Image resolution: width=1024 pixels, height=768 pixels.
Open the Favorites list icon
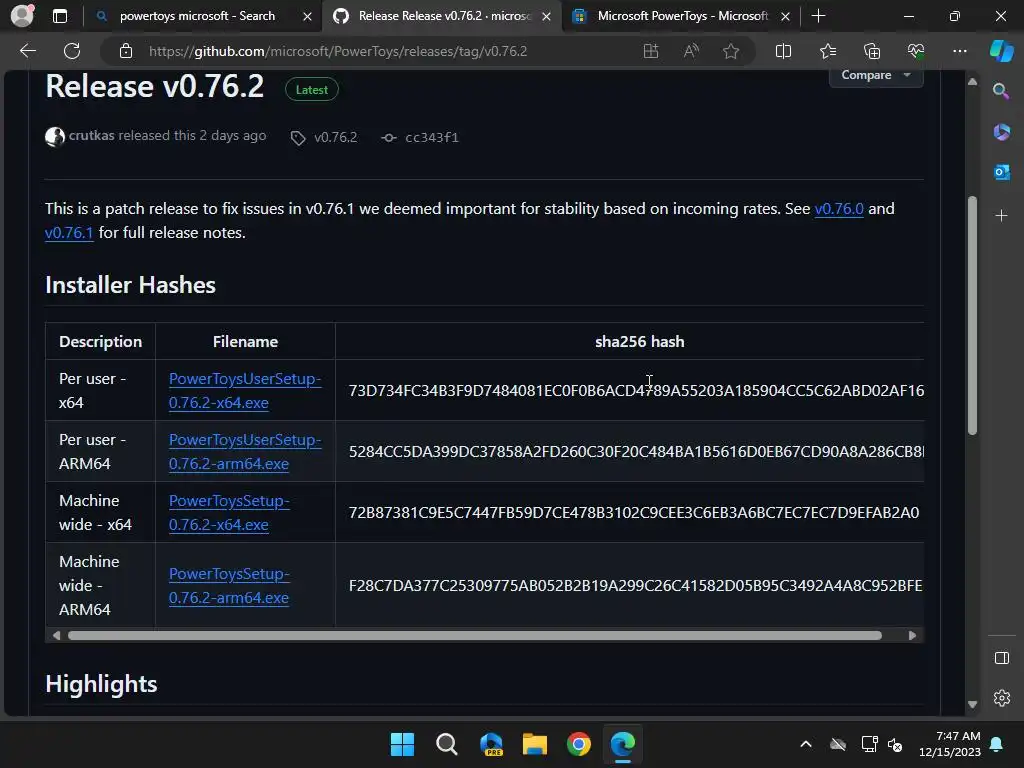[827, 51]
